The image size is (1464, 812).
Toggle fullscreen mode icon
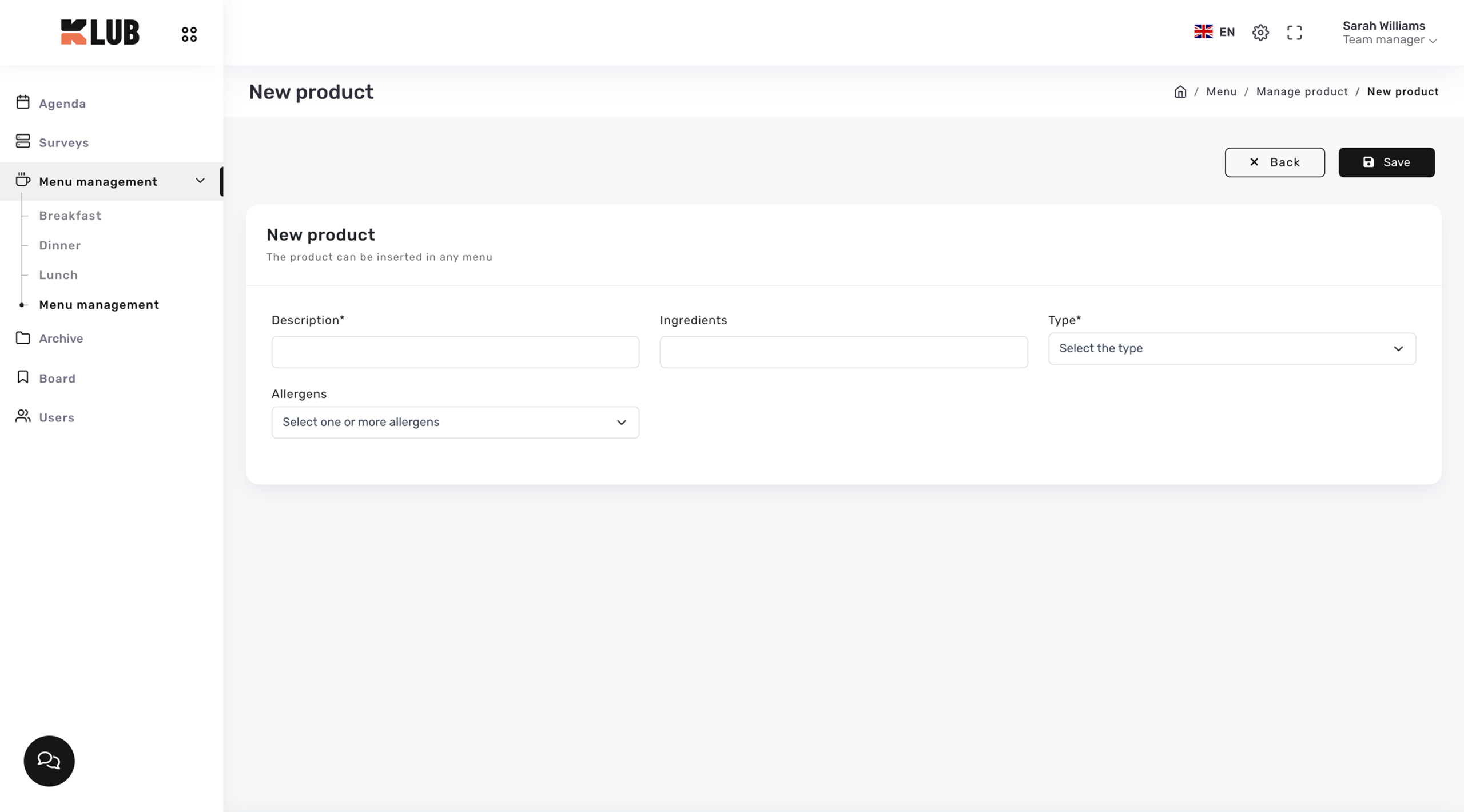pyautogui.click(x=1295, y=33)
